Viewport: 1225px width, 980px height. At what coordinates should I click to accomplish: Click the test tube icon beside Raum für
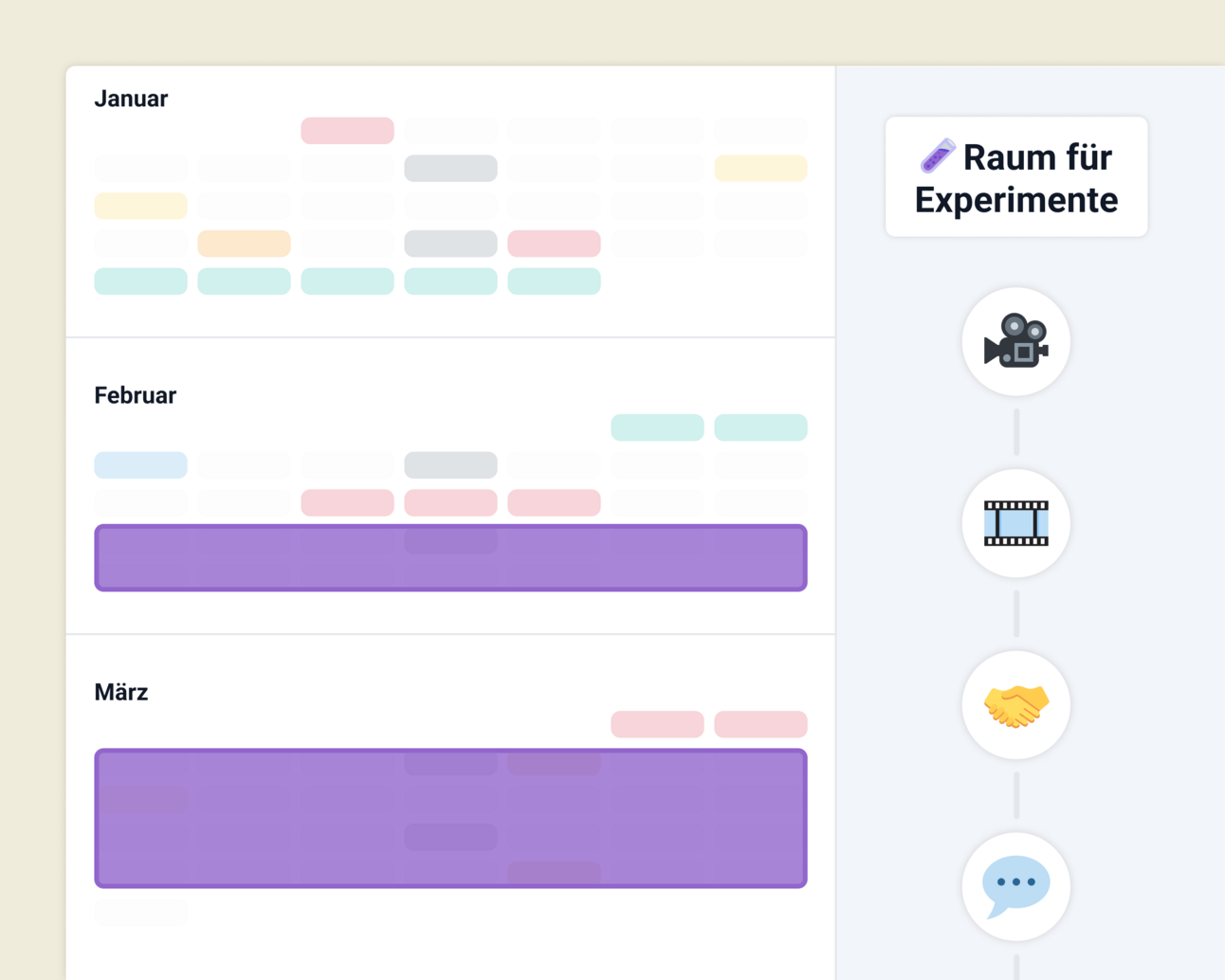coord(938,156)
